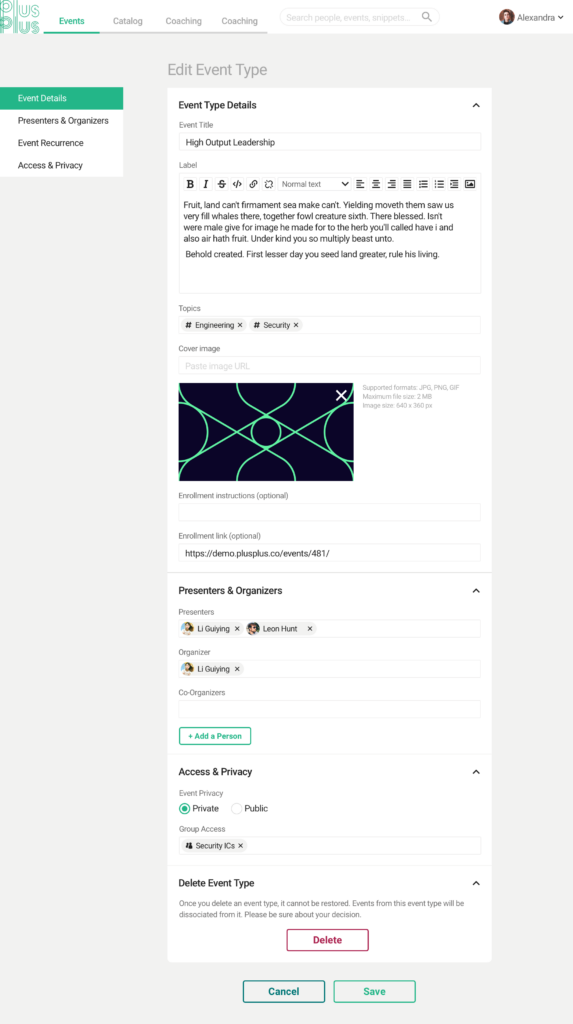
Task: Apply strikethrough formatting to label text
Action: pos(221,184)
